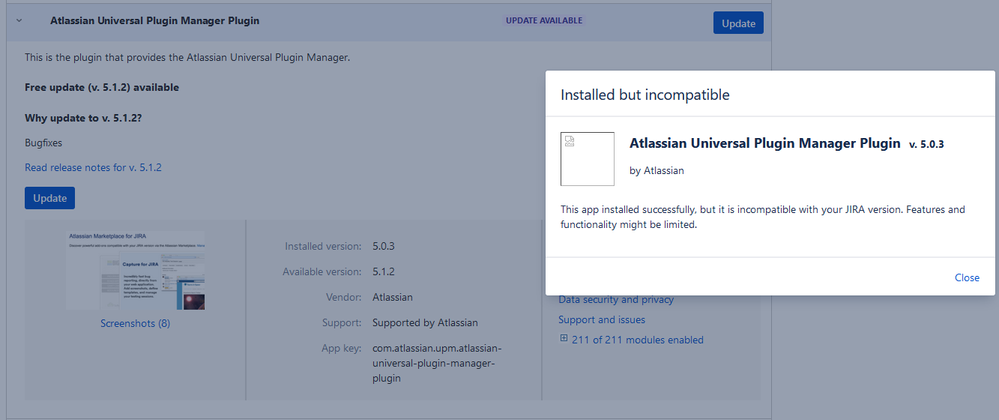Click the incompatibility warning message in dialog
This screenshot has height=420, width=999.
click(763, 217)
